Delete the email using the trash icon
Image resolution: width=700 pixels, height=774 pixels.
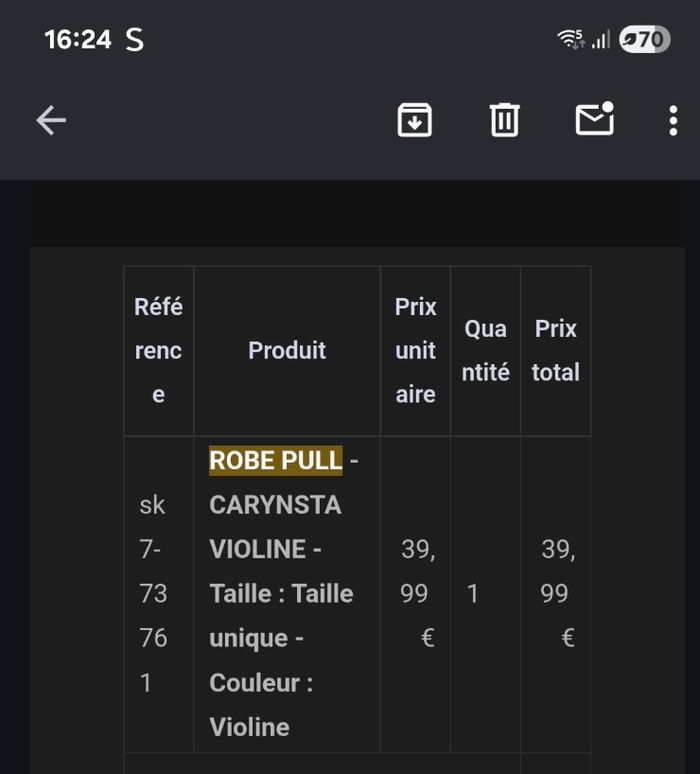click(504, 120)
